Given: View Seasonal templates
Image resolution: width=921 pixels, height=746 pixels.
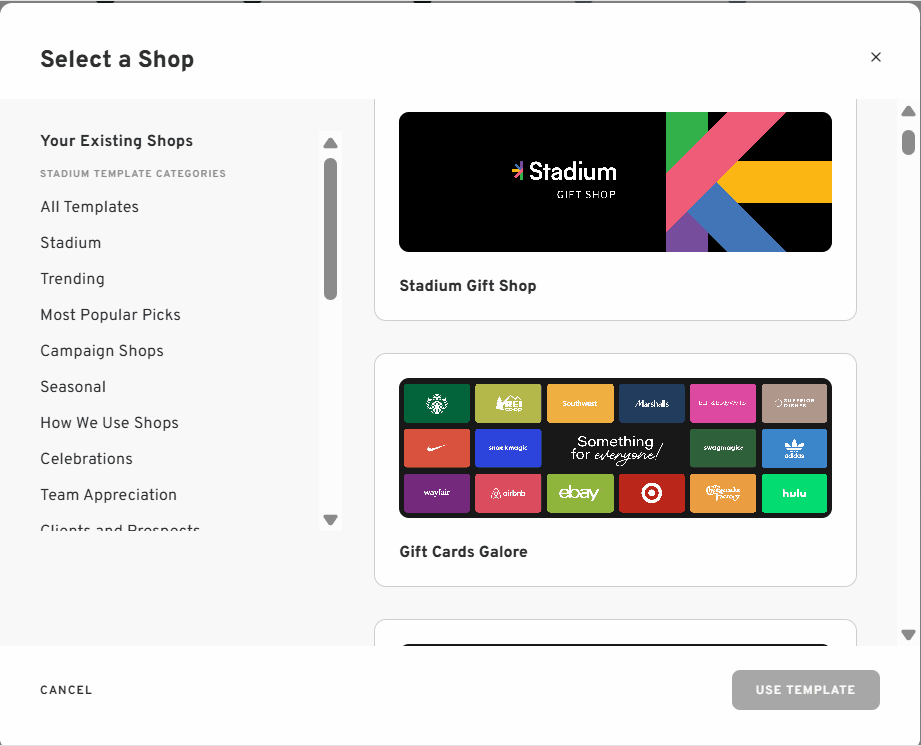Looking at the screenshot, I should [73, 387].
